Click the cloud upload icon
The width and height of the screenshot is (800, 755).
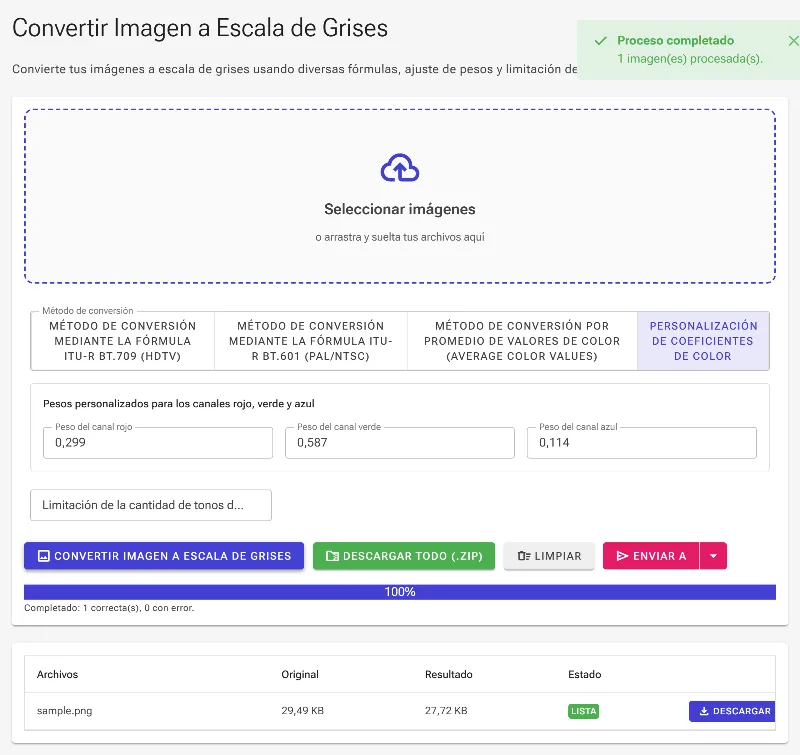click(x=399, y=168)
